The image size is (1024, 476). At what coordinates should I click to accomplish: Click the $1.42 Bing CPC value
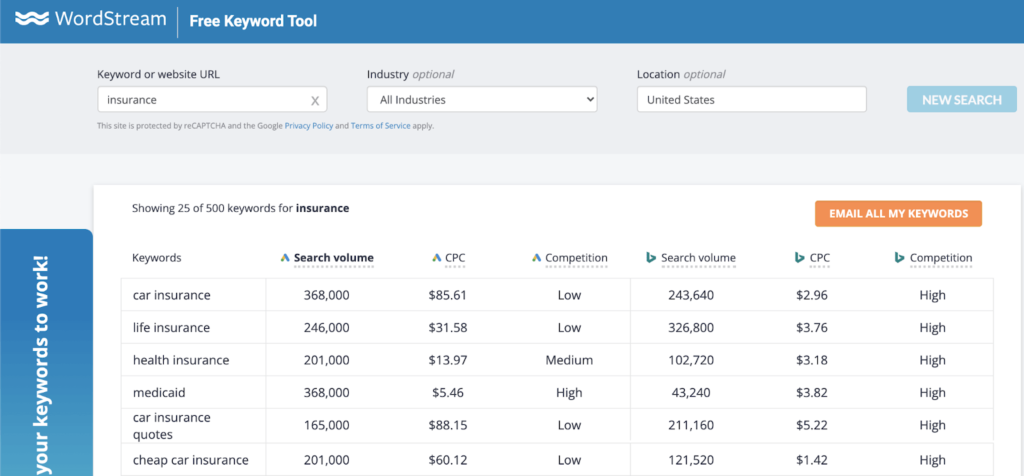[812, 460]
